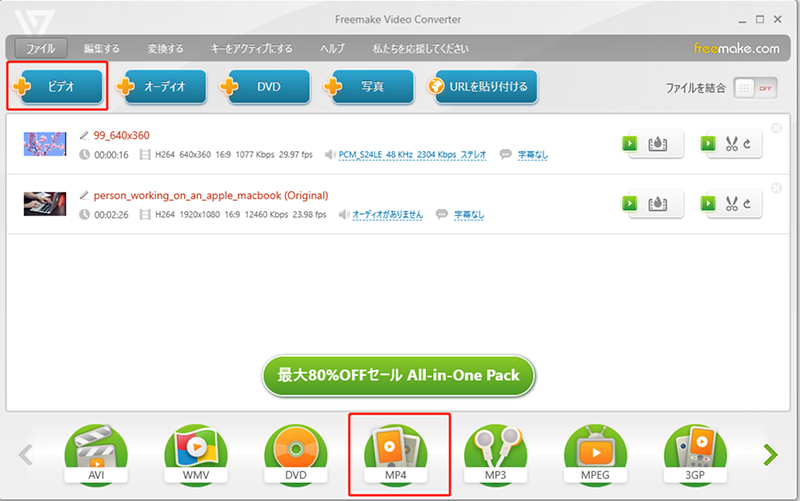Open the PCM_S24LE 48 KHz audio track dropdown
Viewport: 800px width, 501px height.
pyautogui.click(x=412, y=155)
